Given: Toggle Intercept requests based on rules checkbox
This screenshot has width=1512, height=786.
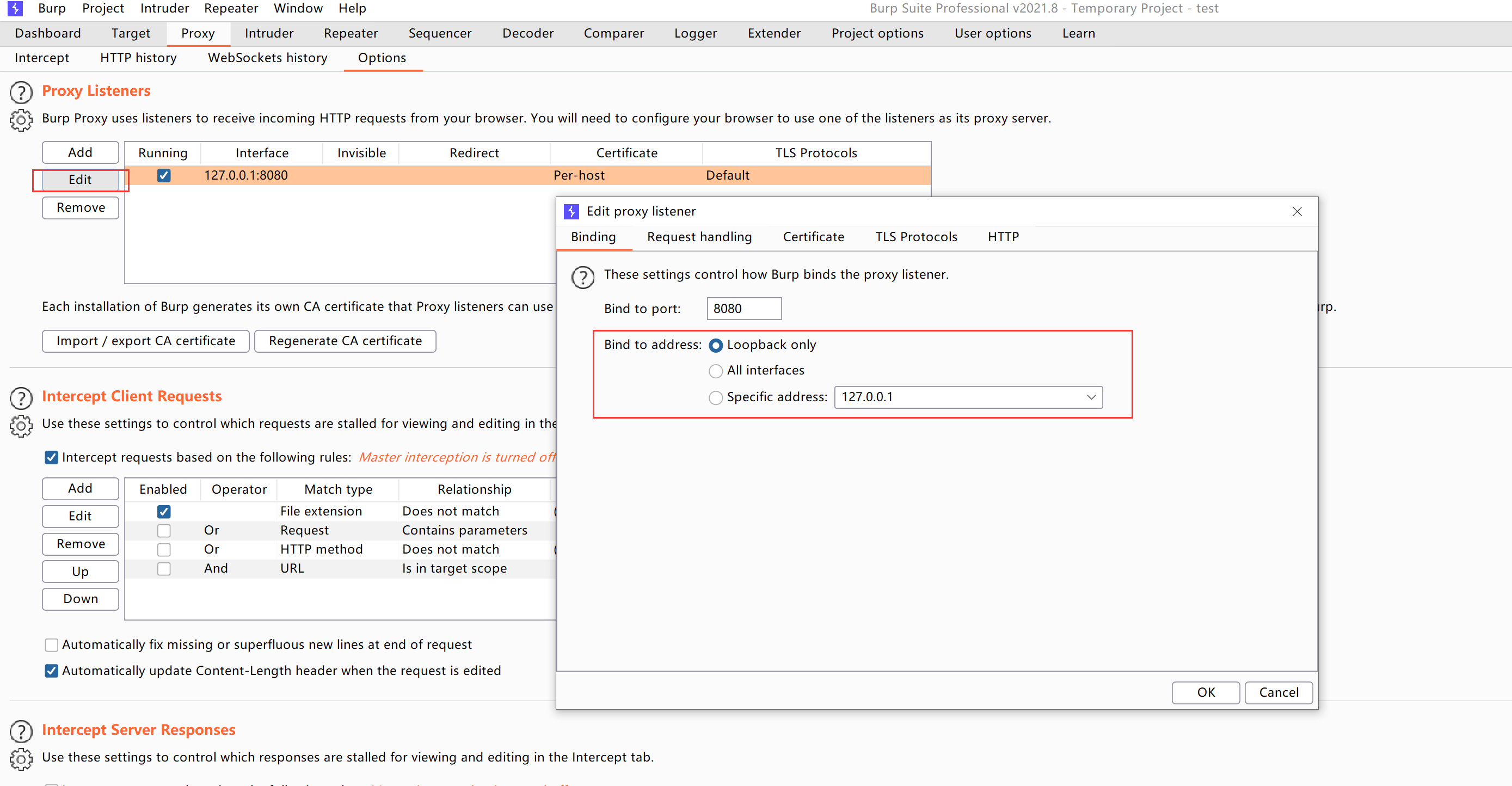Looking at the screenshot, I should [x=52, y=457].
